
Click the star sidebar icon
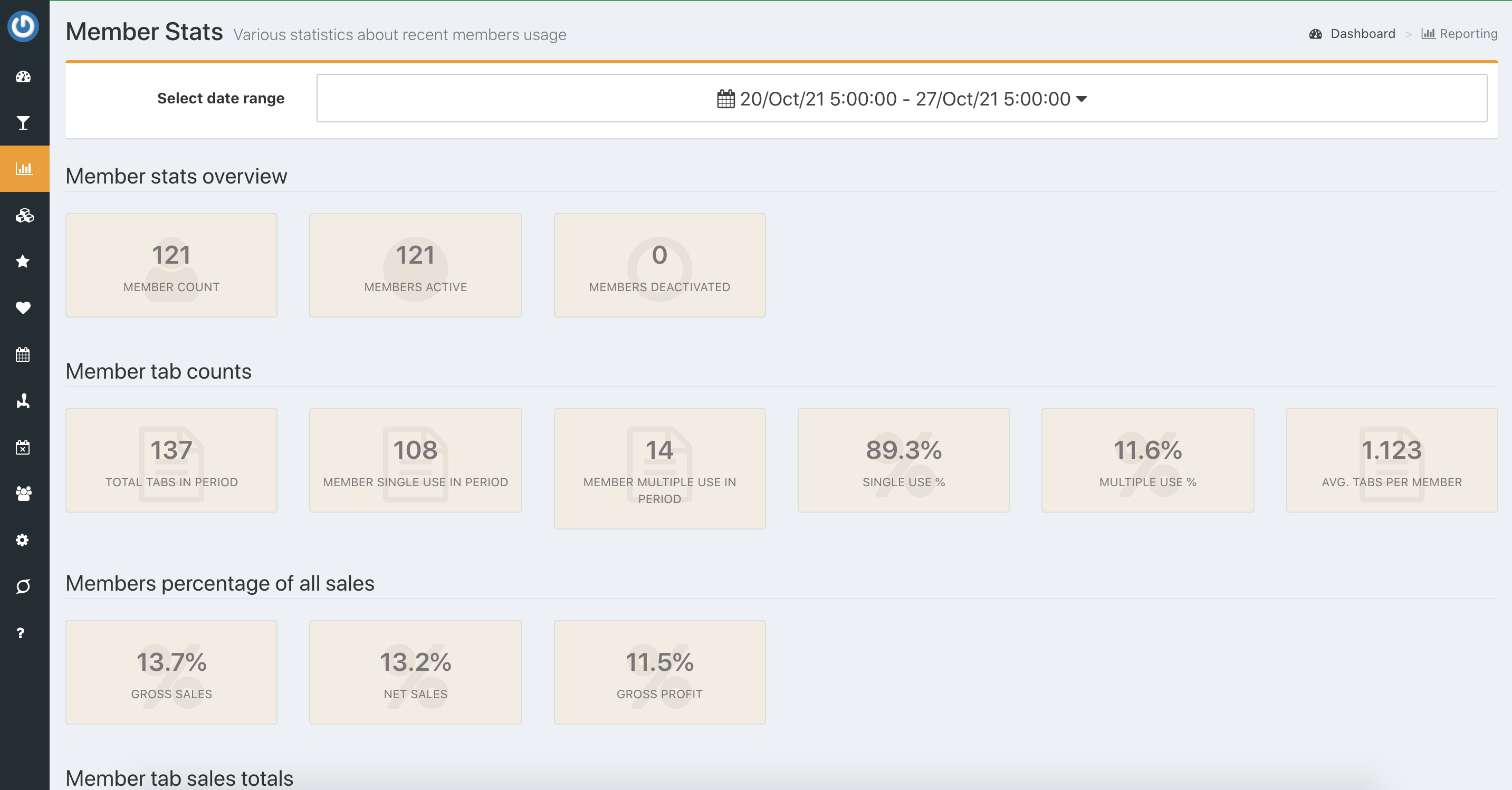[x=24, y=261]
